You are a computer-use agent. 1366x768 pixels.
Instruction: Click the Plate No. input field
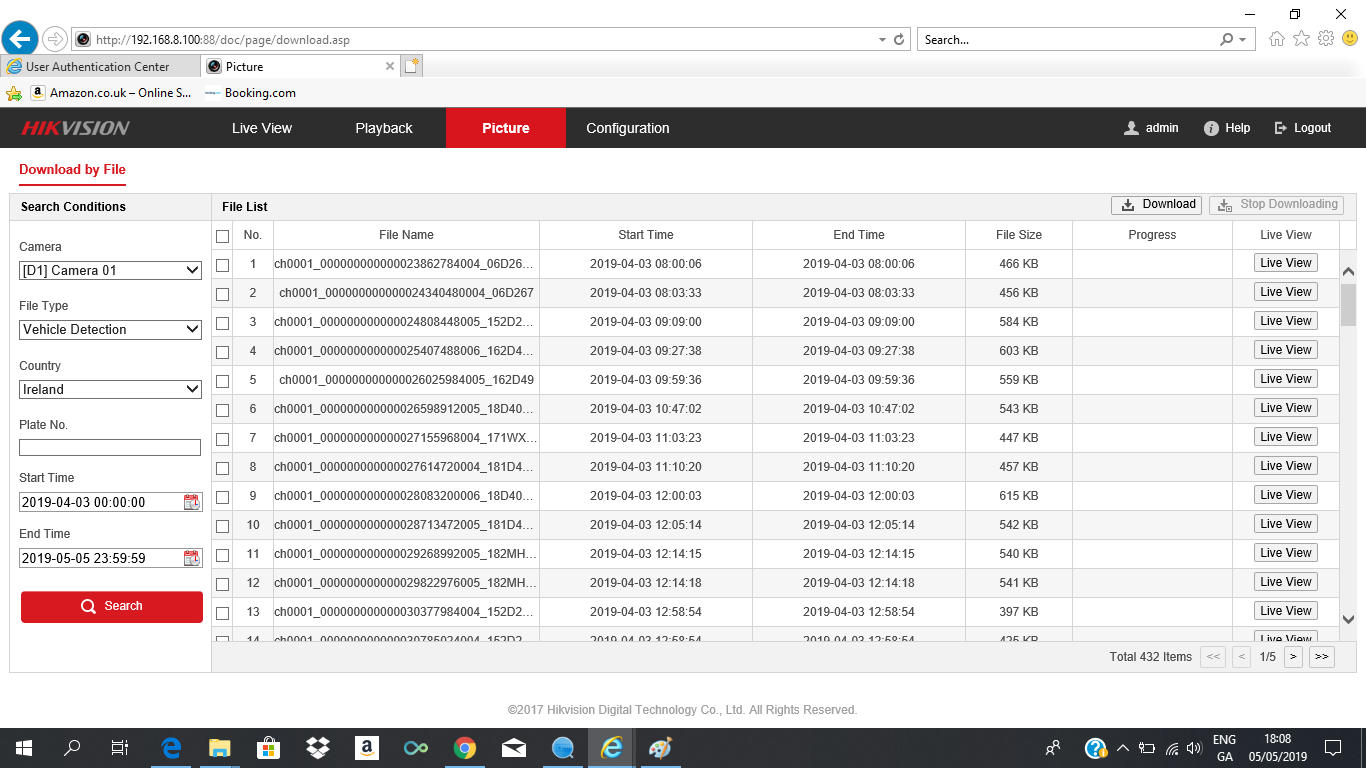tap(110, 447)
